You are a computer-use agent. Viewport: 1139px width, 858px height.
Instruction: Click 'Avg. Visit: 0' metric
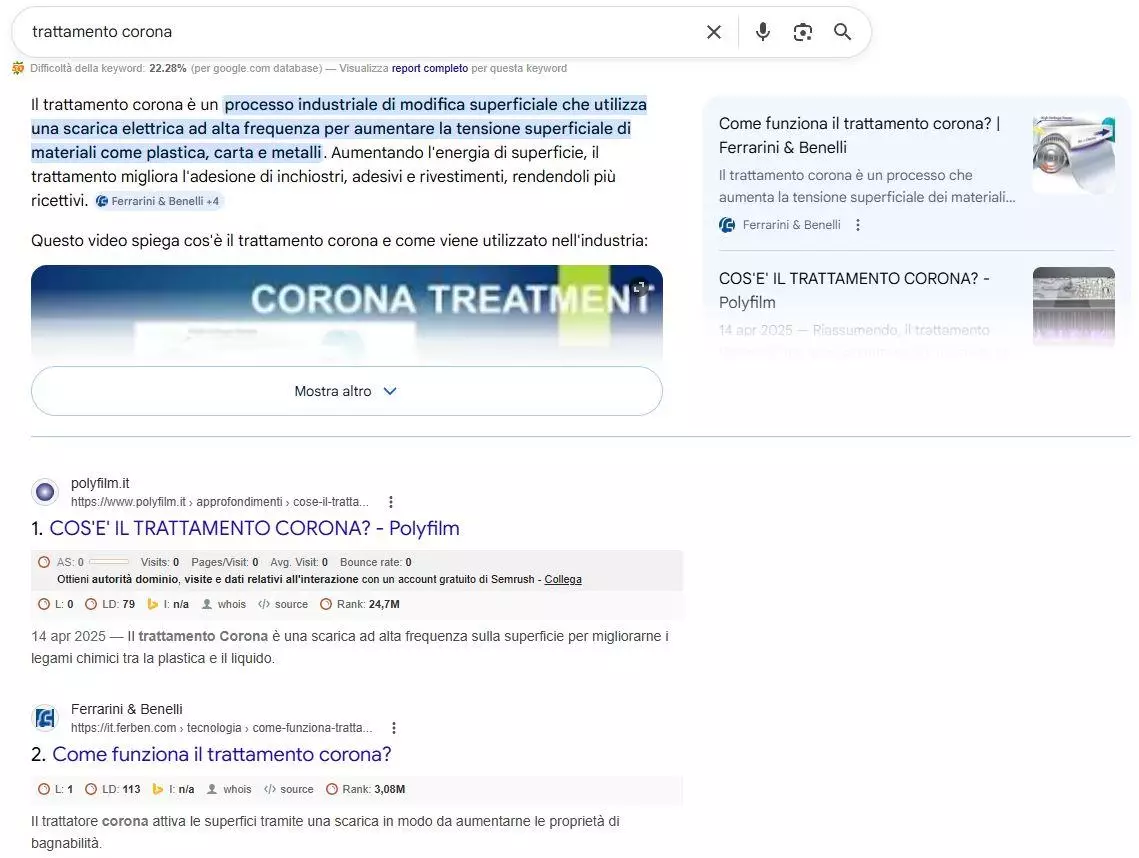pos(299,562)
